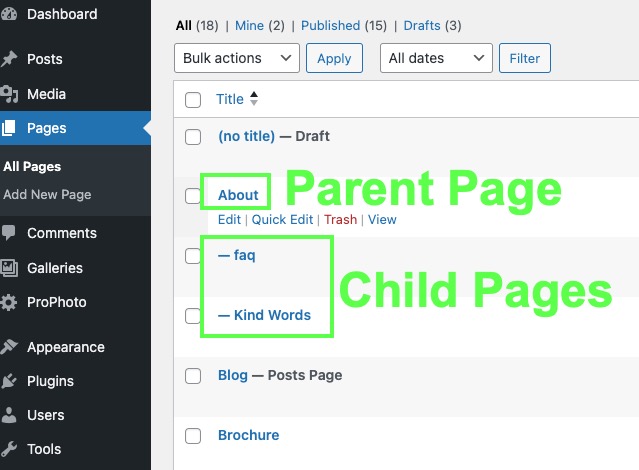Check the Kind Words page checkbox
Image resolution: width=639 pixels, height=470 pixels.
point(192,316)
